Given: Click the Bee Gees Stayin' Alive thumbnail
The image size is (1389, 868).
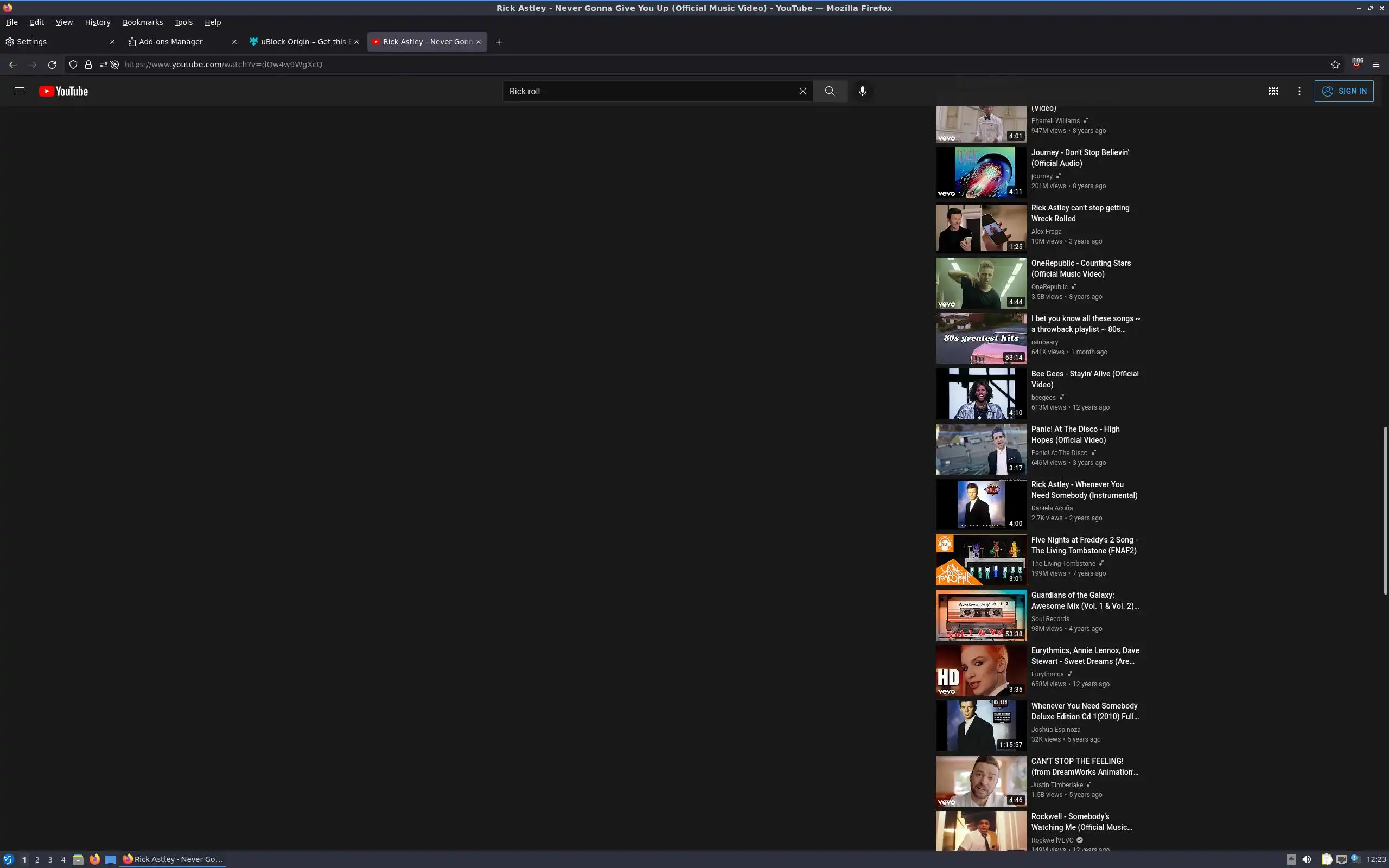Looking at the screenshot, I should pyautogui.click(x=981, y=394).
